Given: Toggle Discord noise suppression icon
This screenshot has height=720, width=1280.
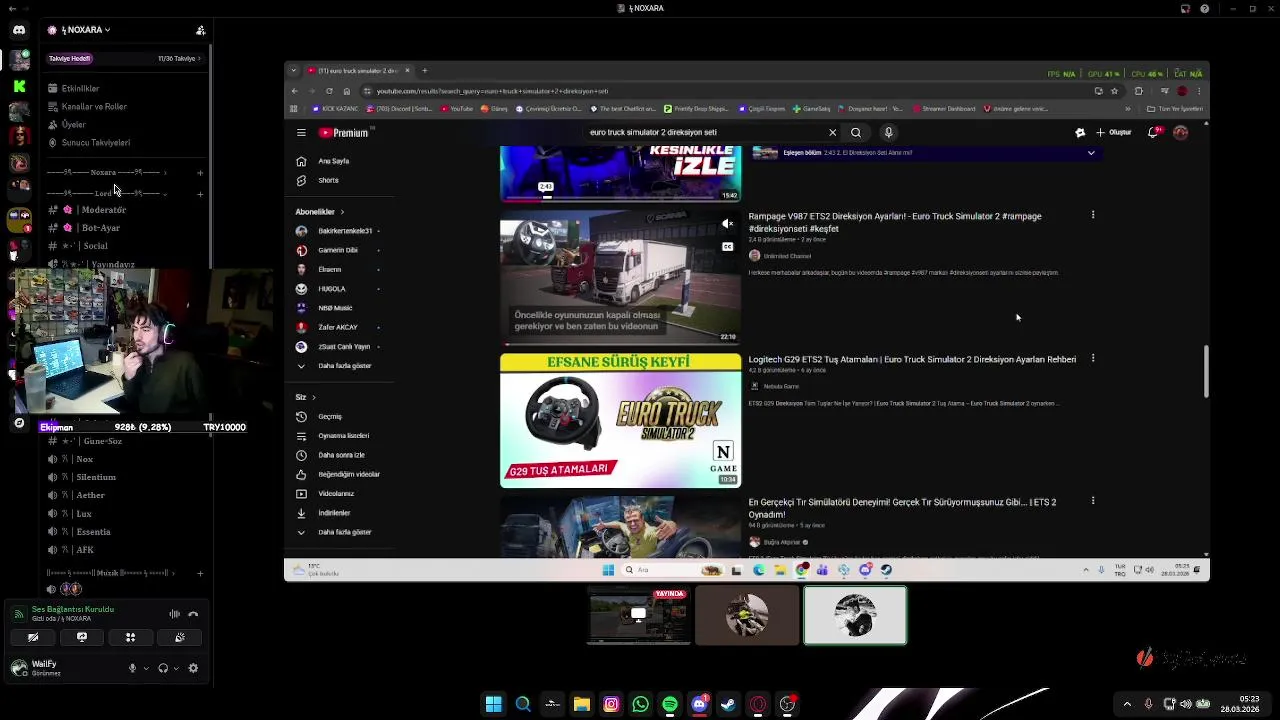Looking at the screenshot, I should tap(174, 614).
